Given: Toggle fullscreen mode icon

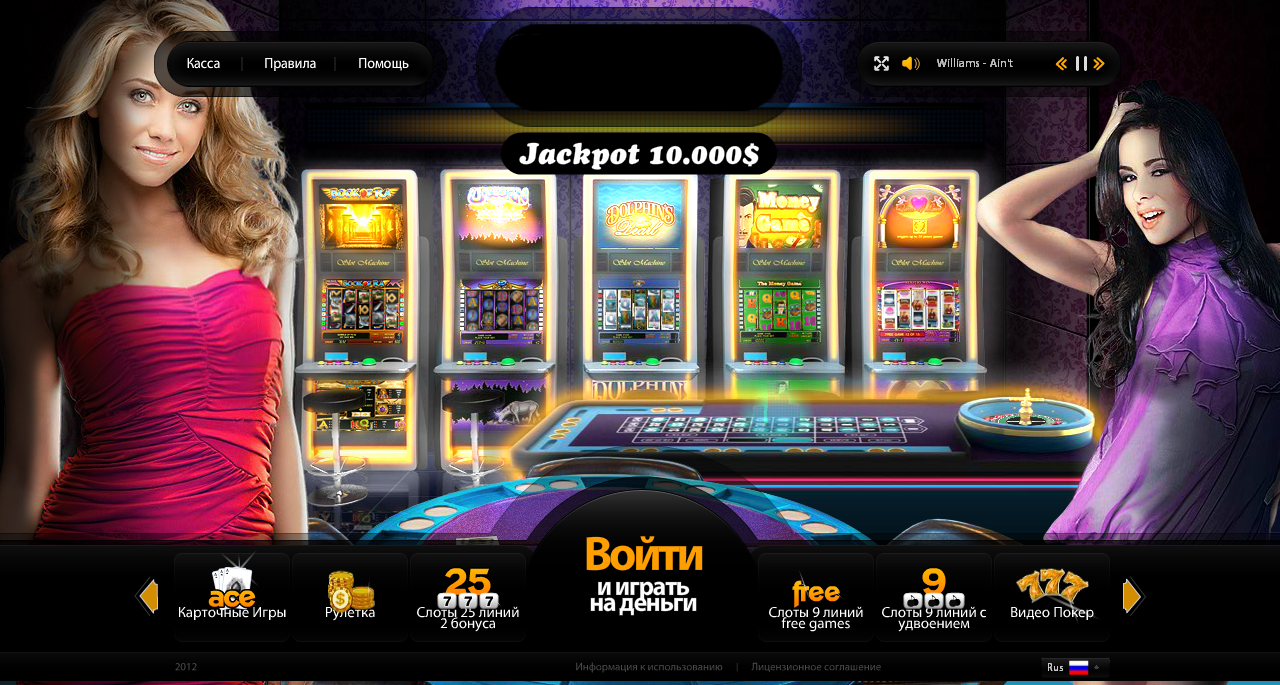Looking at the screenshot, I should point(881,64).
